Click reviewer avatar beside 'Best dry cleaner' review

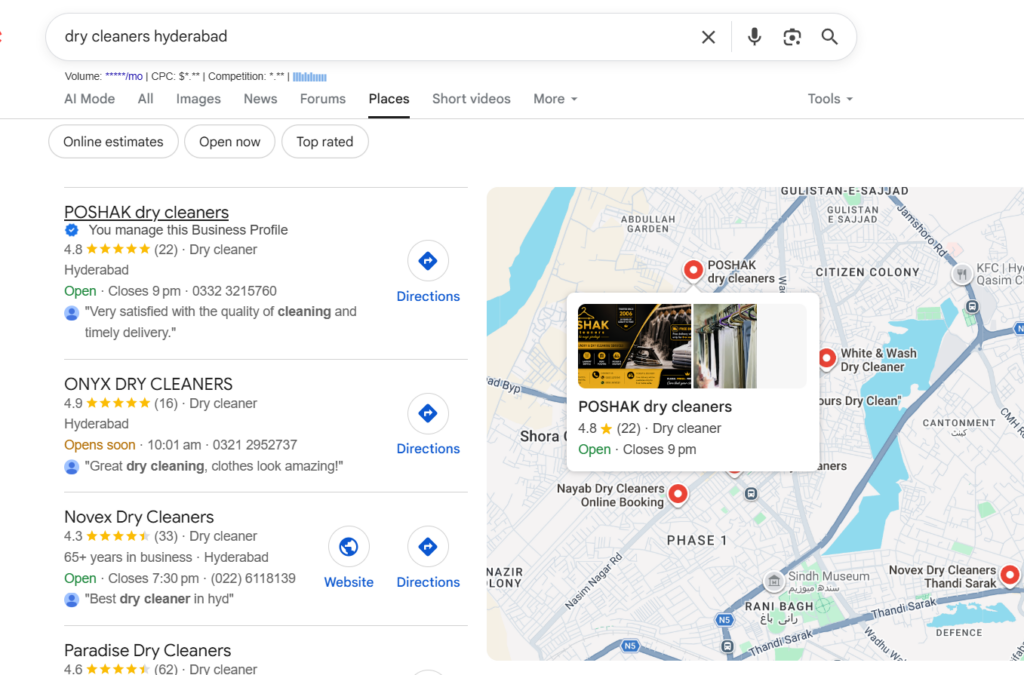coord(71,599)
